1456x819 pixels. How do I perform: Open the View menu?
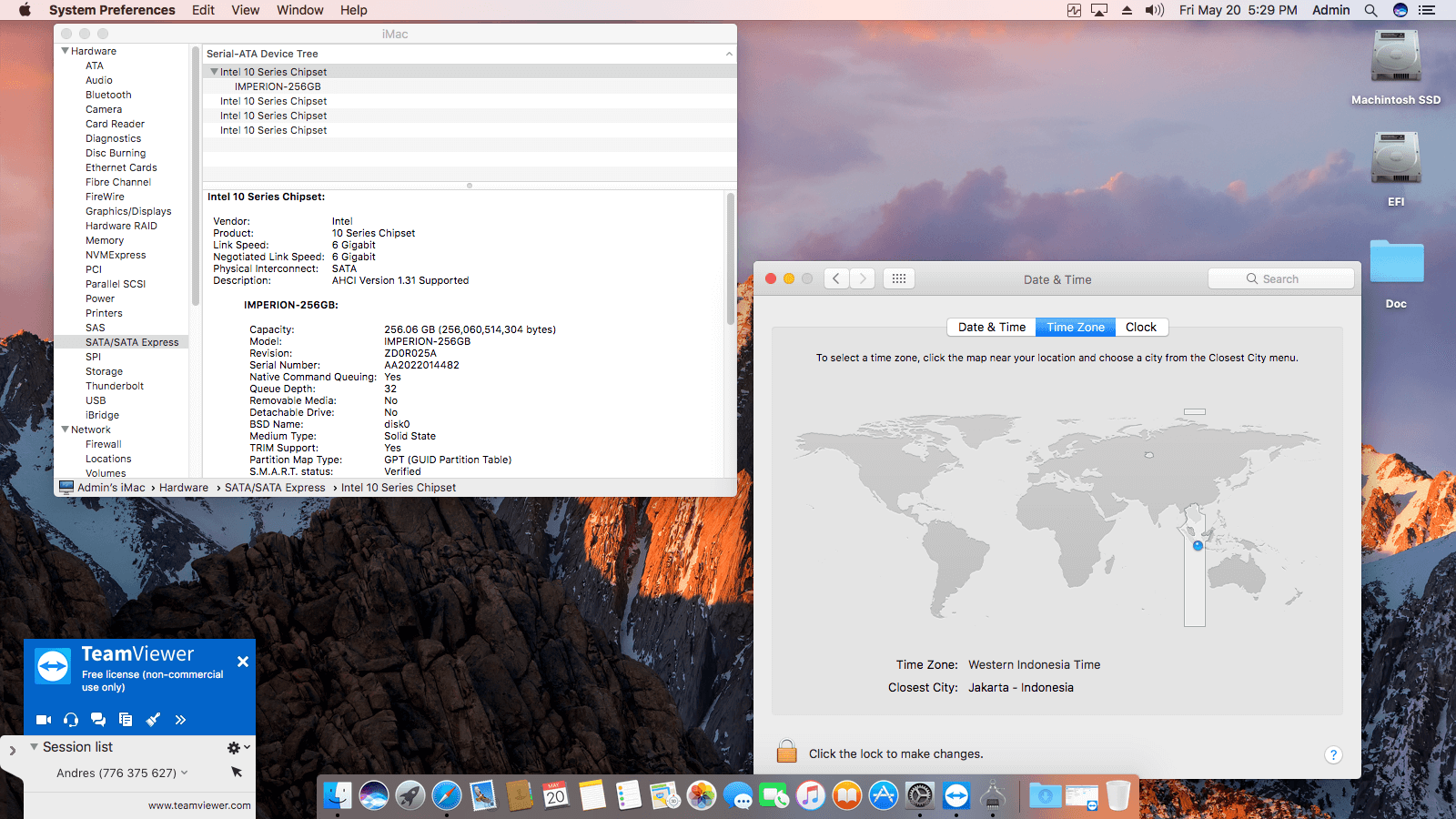(x=246, y=10)
